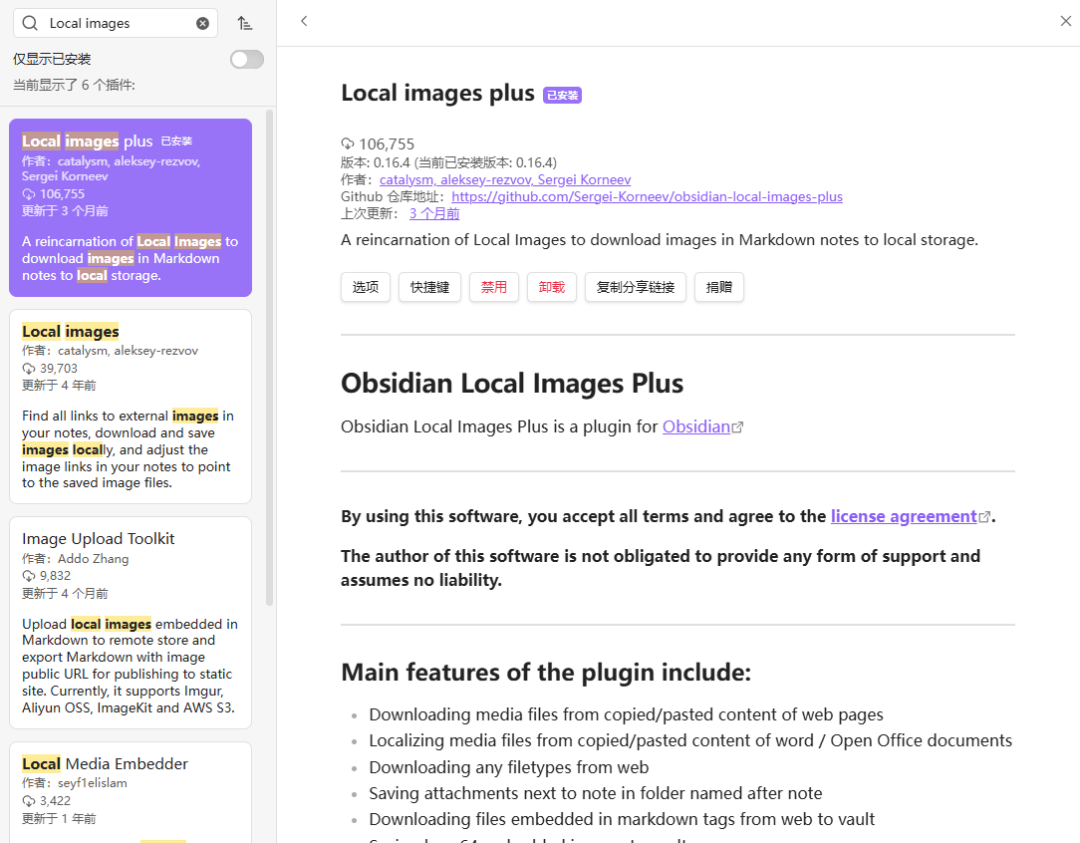Go back using the left chevron

304,21
